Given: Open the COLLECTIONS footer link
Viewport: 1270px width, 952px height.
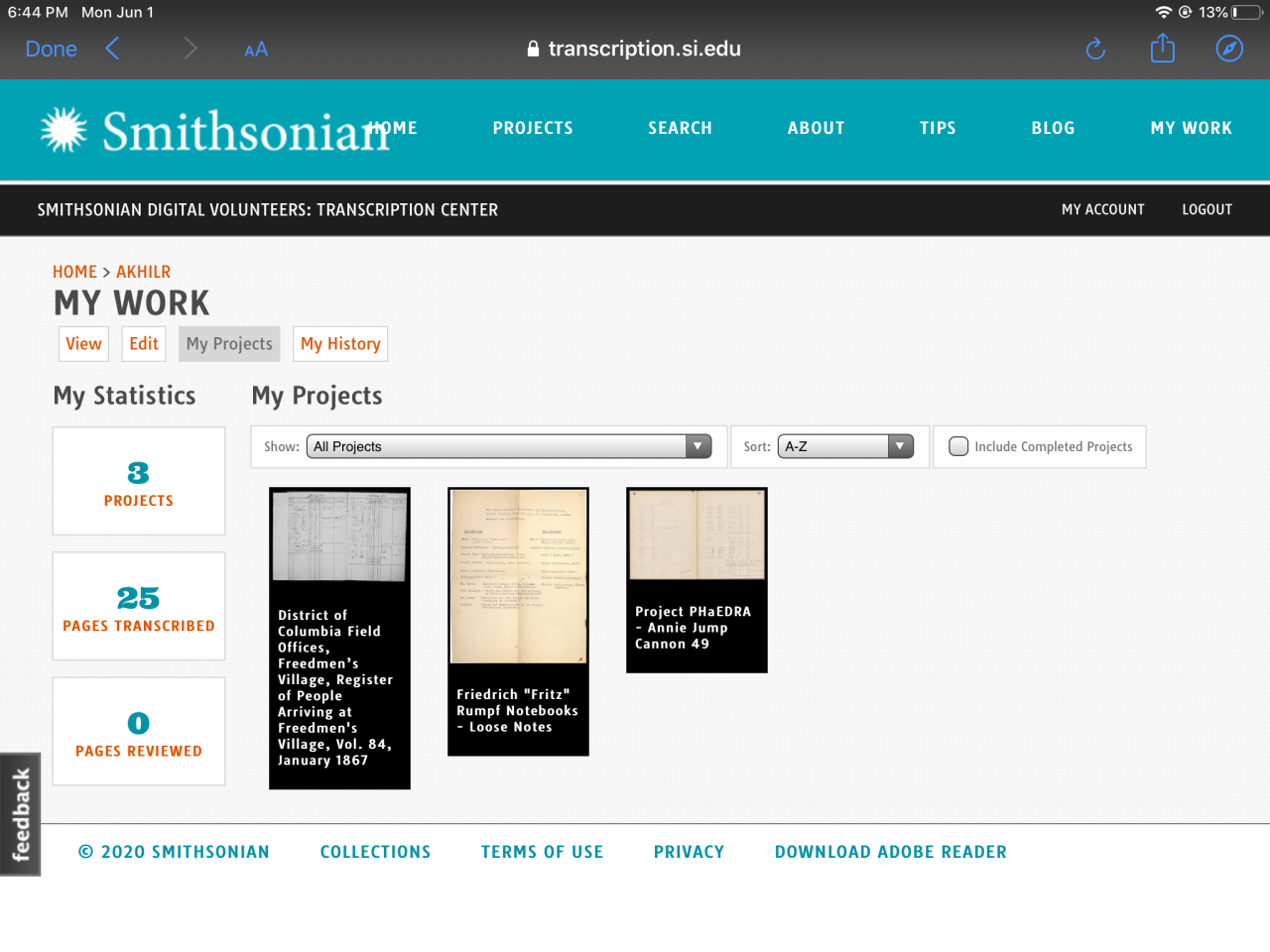Looking at the screenshot, I should point(375,852).
